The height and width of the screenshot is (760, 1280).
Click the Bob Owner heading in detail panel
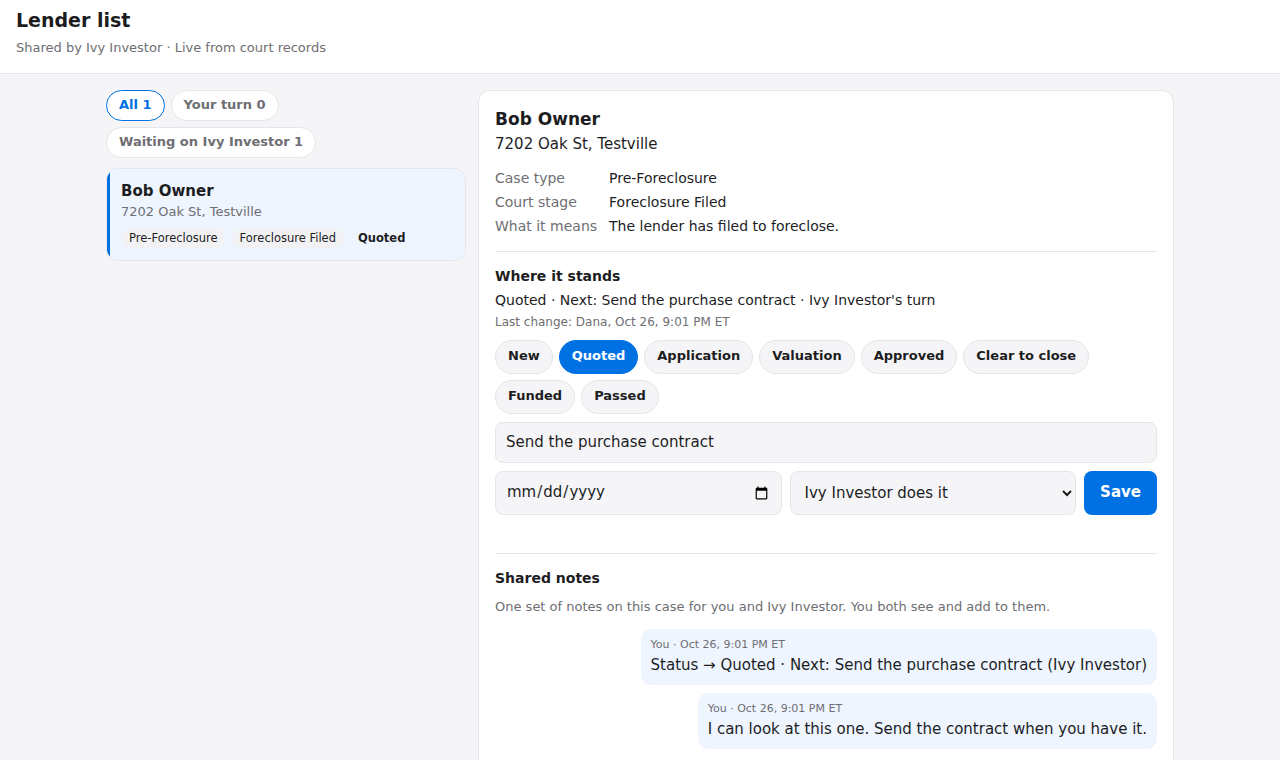(547, 119)
